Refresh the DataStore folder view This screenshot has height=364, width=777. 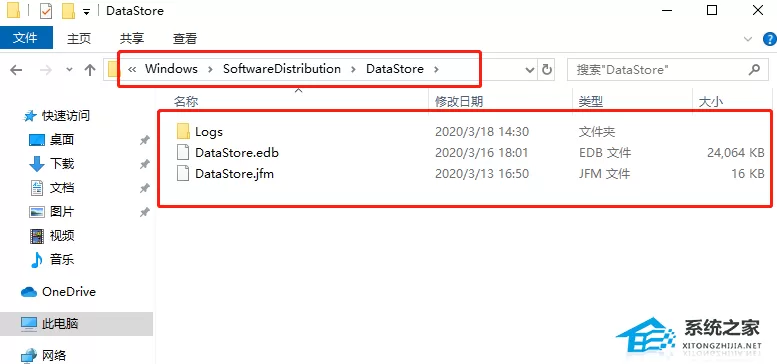coord(547,69)
